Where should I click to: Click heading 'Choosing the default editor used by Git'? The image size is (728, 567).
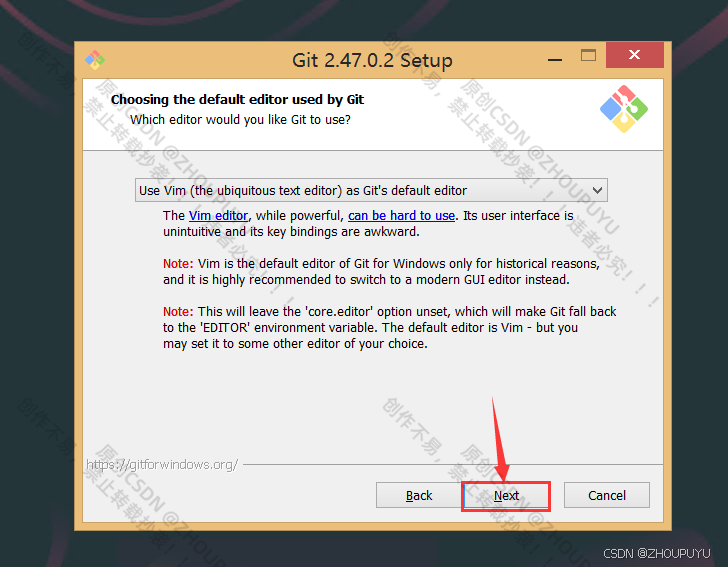237,99
